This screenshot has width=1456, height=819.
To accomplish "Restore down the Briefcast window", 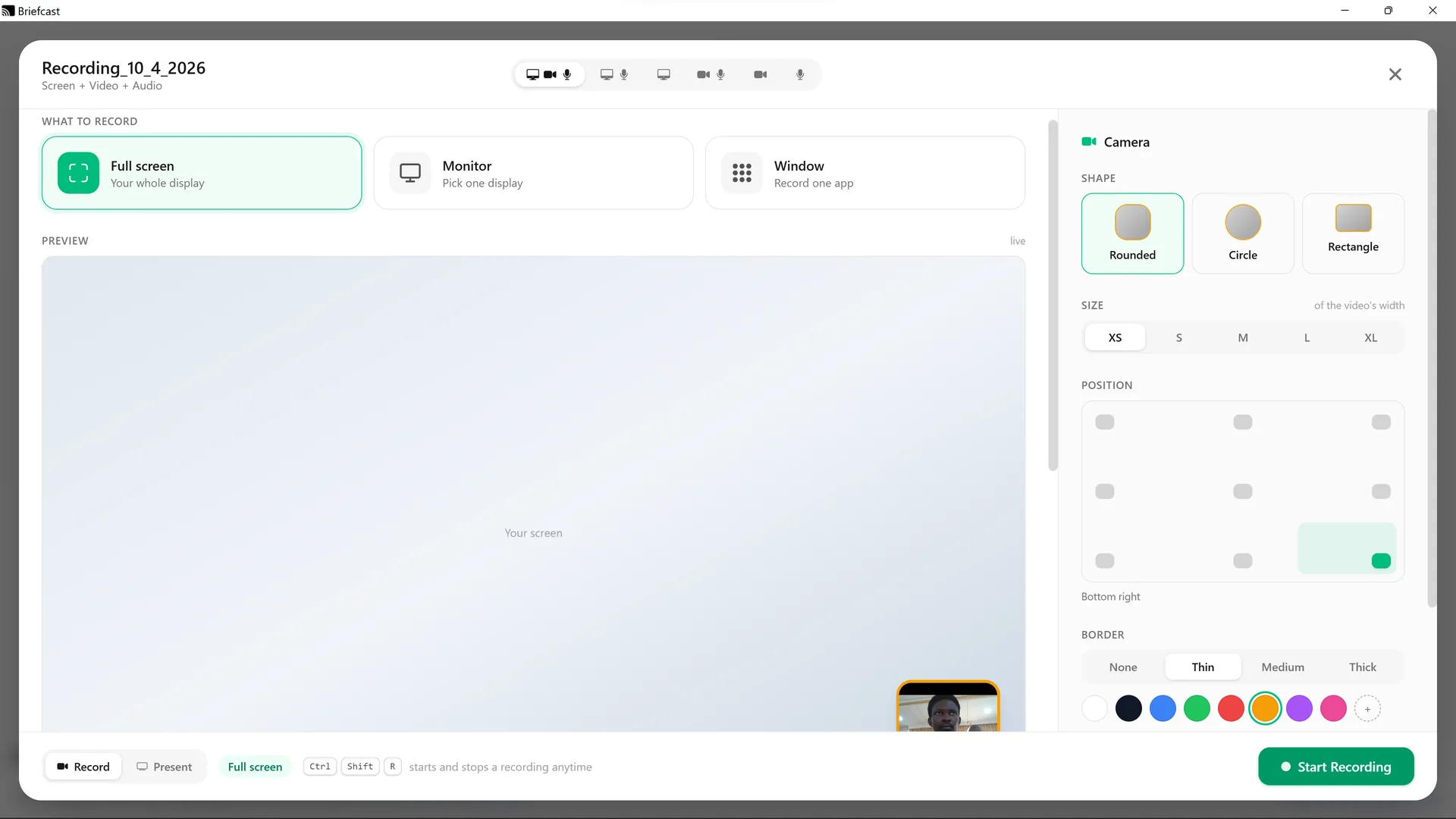I will (x=1389, y=11).
